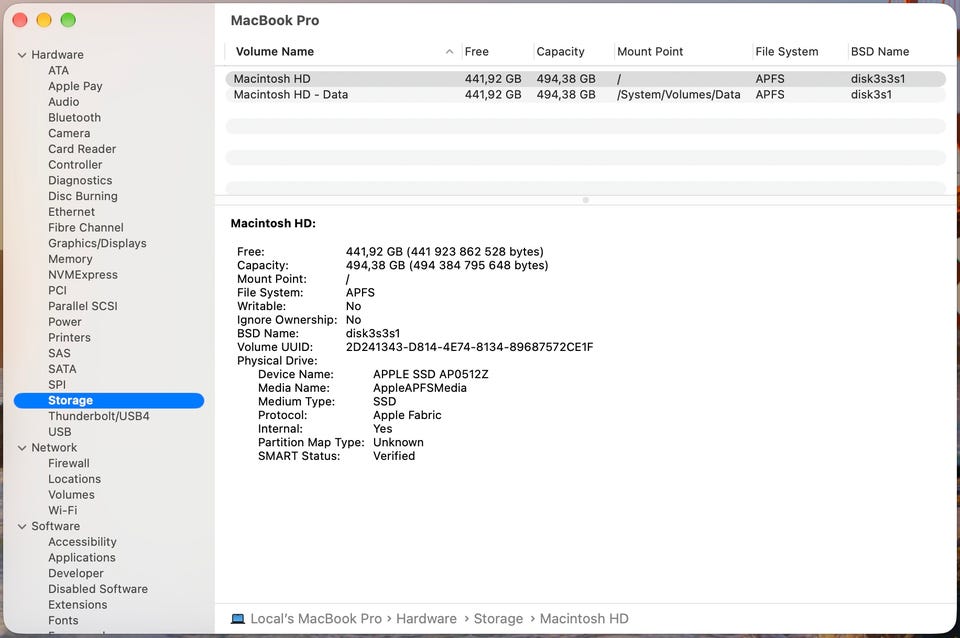The image size is (960, 638).
Task: Sort volumes by Free column
Action: click(x=476, y=52)
